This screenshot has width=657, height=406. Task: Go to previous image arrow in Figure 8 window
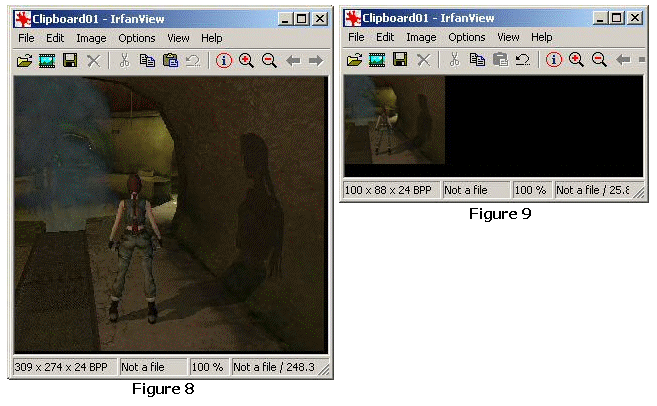[x=293, y=61]
